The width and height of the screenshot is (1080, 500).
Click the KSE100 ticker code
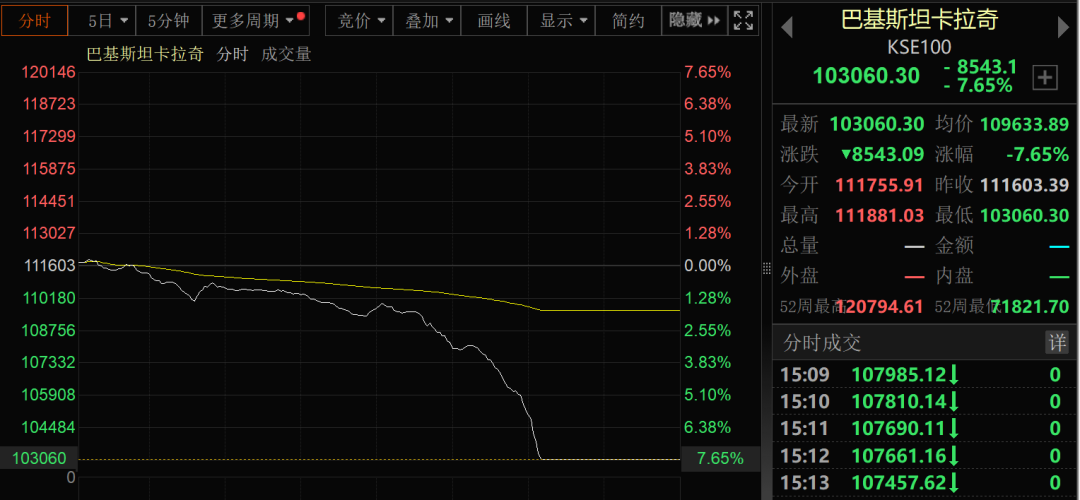tap(920, 47)
